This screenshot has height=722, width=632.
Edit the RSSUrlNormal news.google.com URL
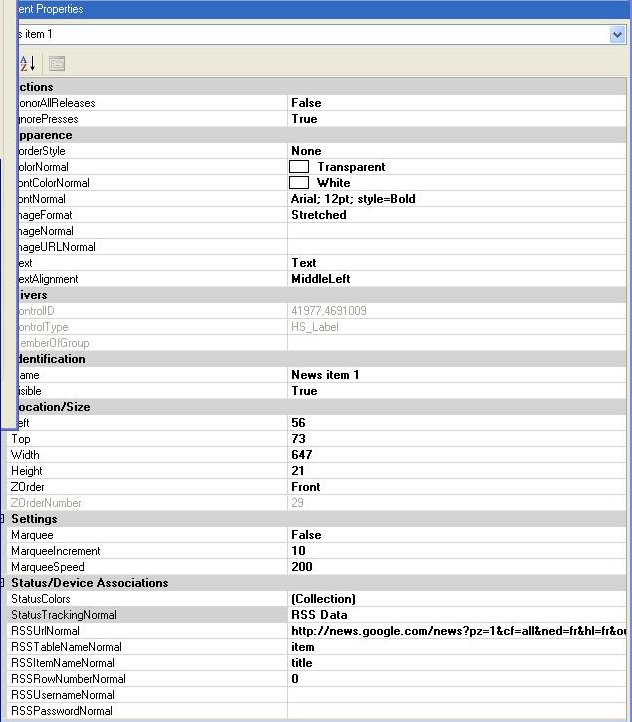point(457,631)
